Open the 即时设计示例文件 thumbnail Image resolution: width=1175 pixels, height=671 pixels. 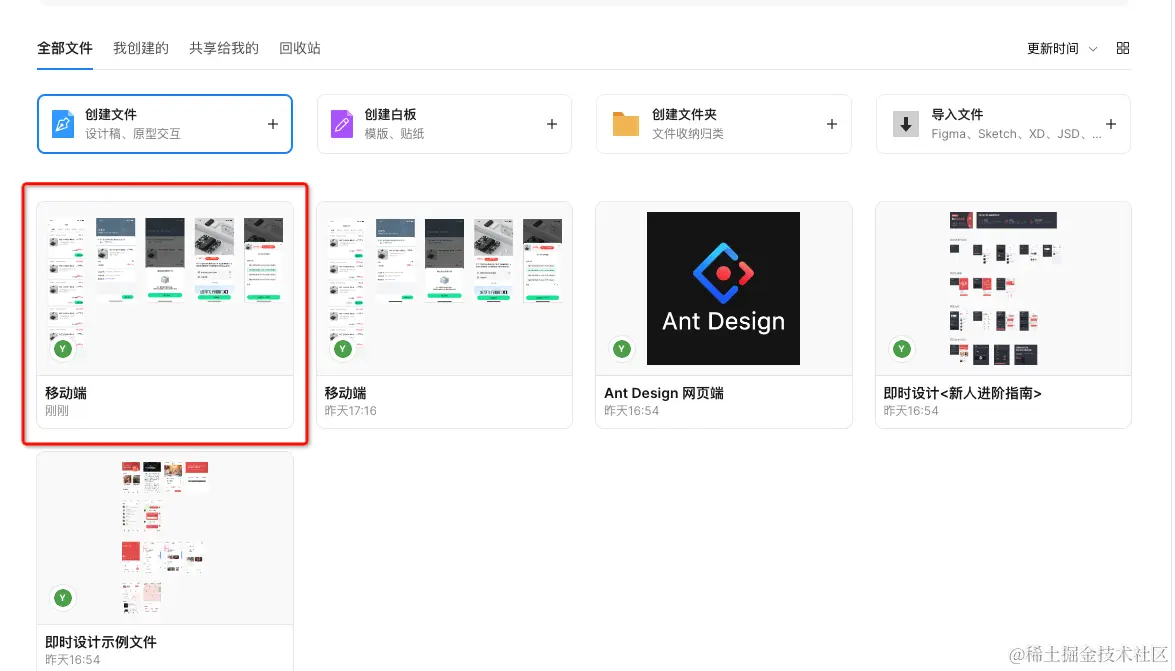[x=165, y=538]
